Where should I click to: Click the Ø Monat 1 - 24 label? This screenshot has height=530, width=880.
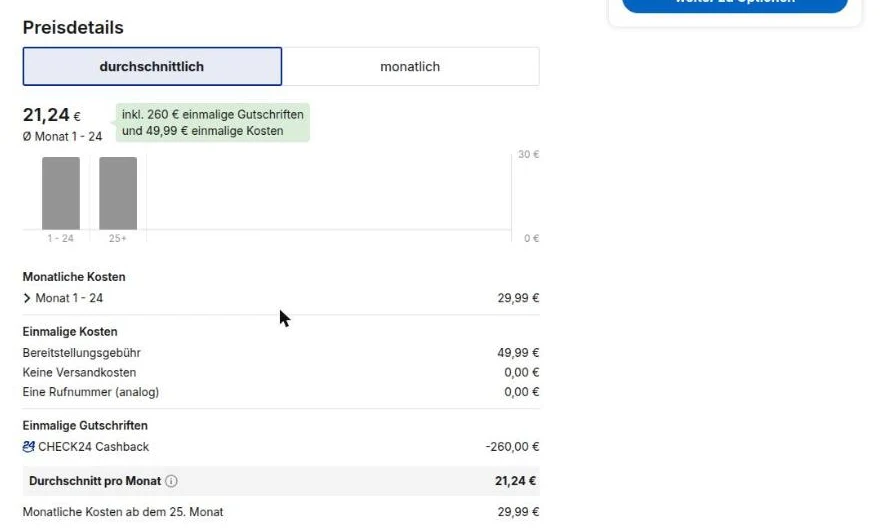pyautogui.click(x=62, y=136)
